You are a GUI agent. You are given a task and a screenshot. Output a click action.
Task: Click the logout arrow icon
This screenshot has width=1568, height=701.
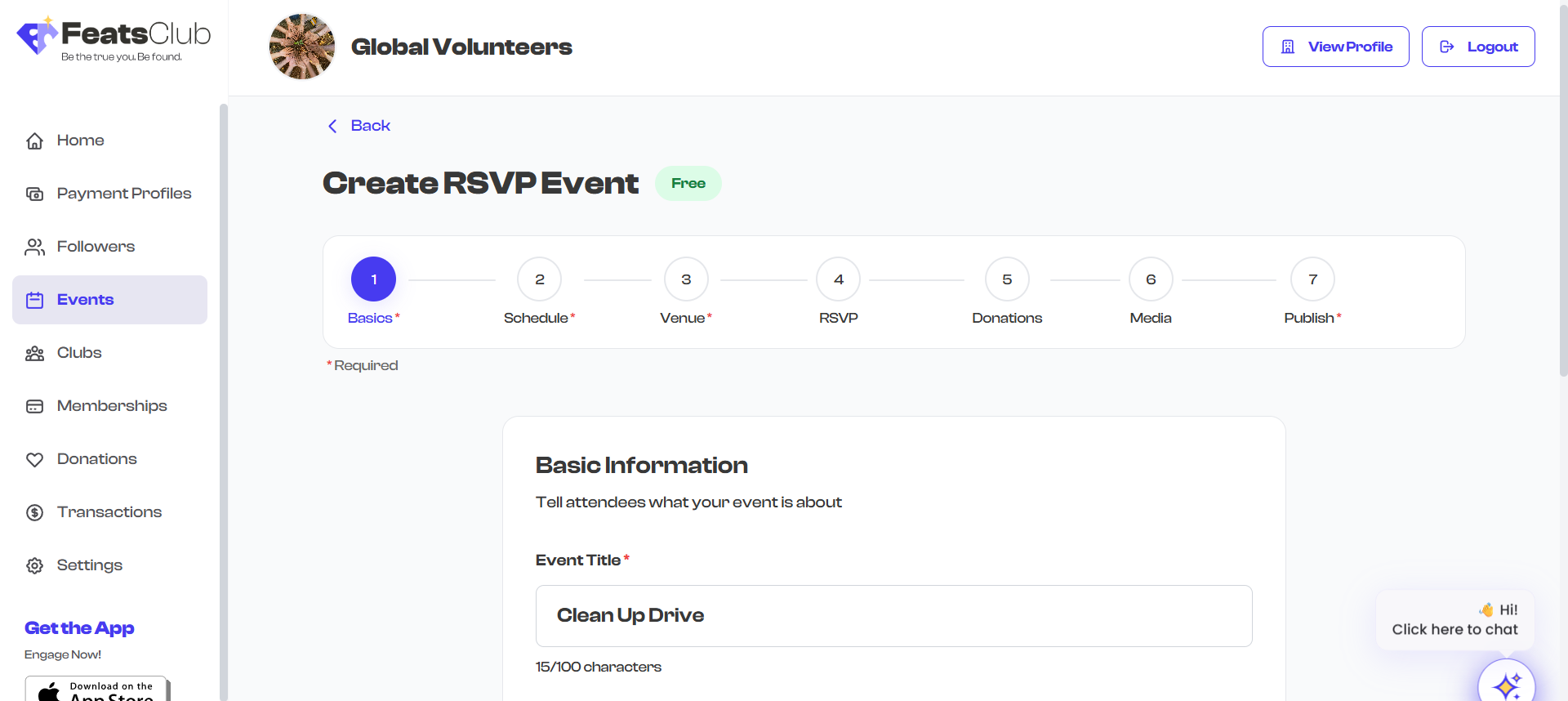click(1446, 47)
